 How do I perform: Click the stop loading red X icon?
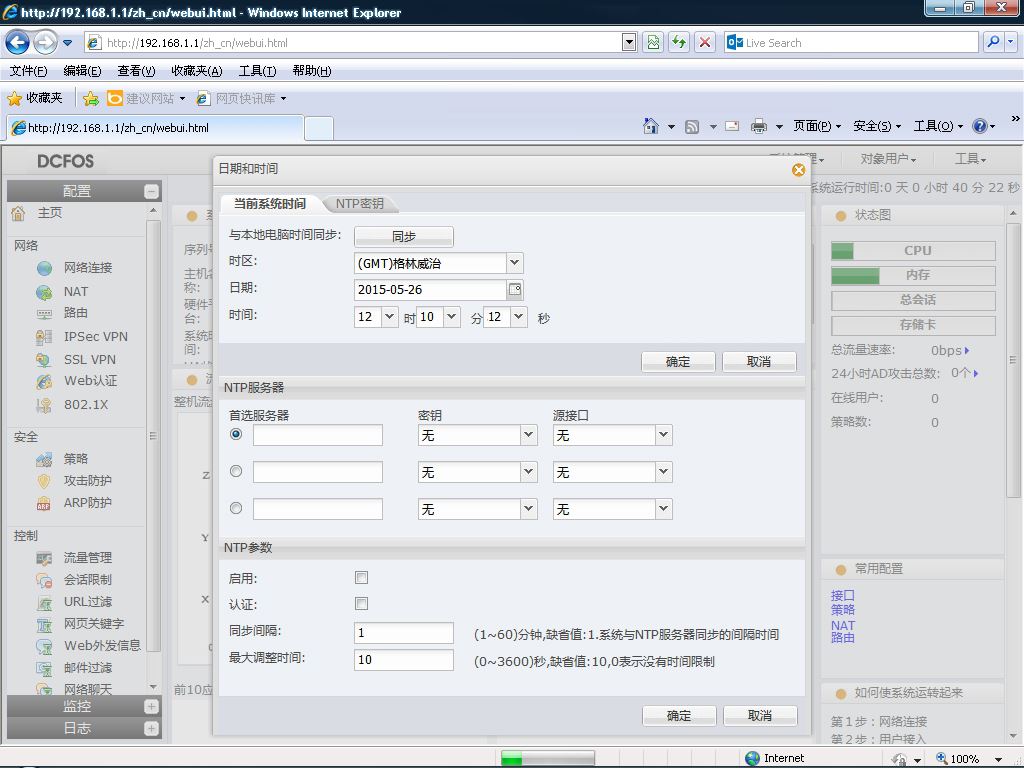[705, 42]
